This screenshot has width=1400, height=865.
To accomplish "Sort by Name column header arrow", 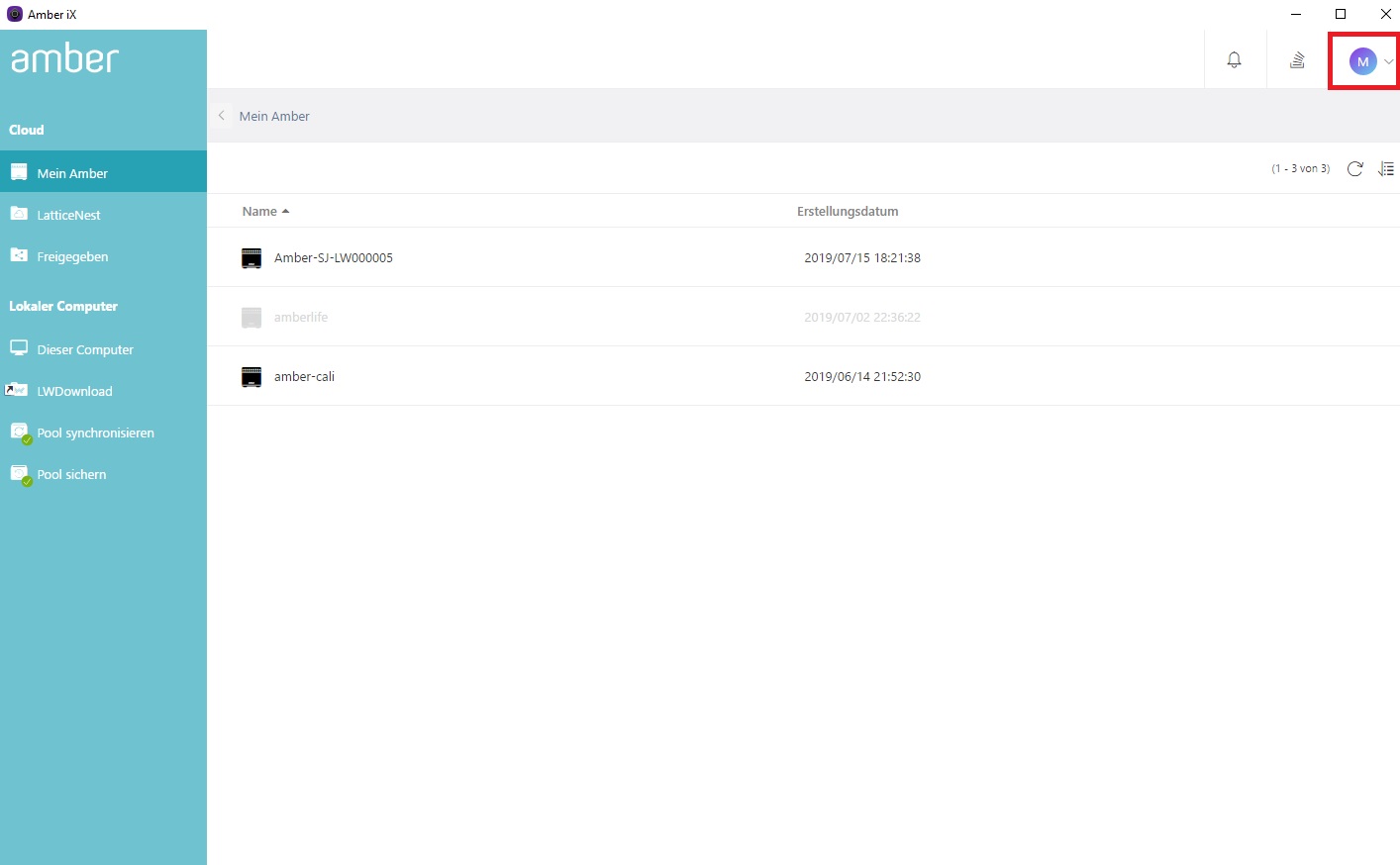I will pos(285,212).
